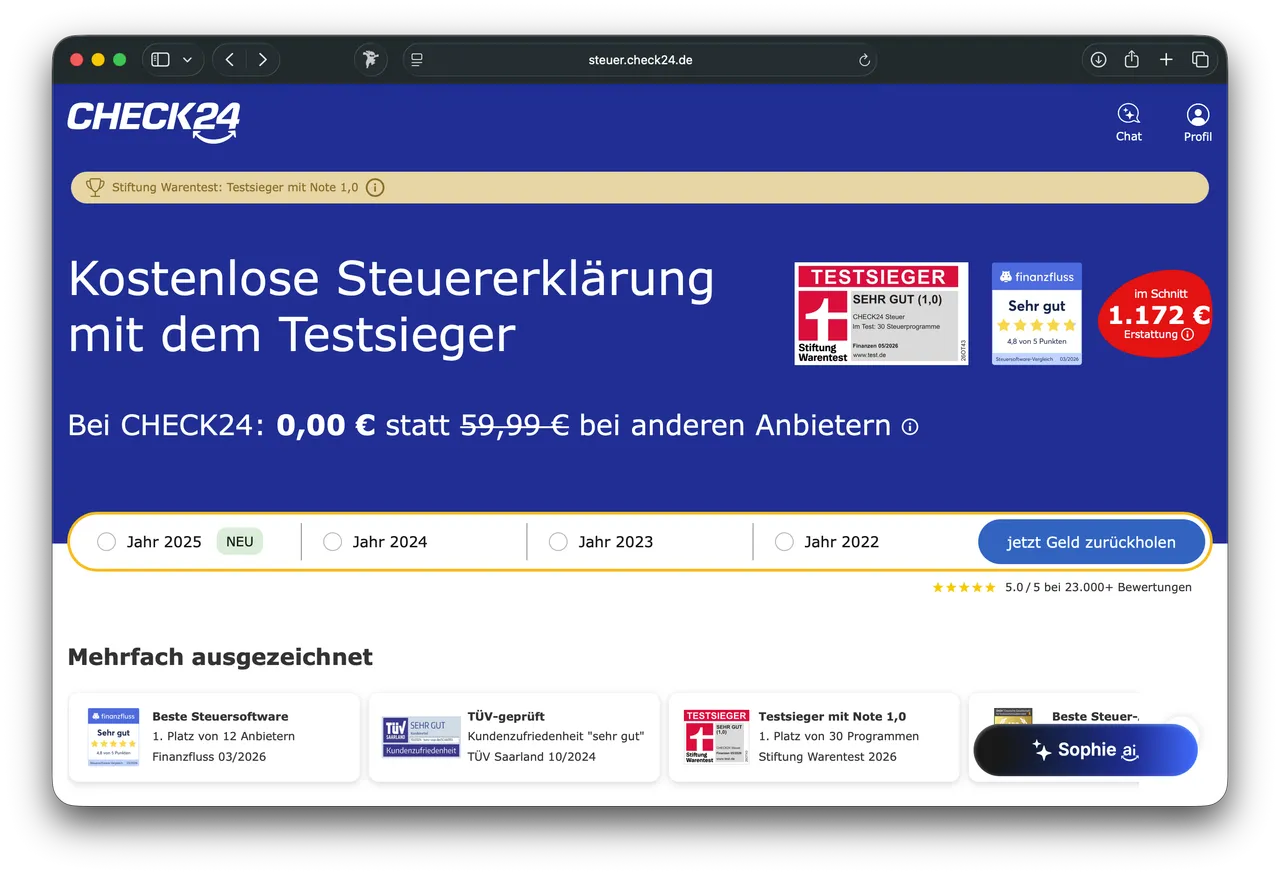Open Safari sidebar toggle icon

(x=160, y=60)
